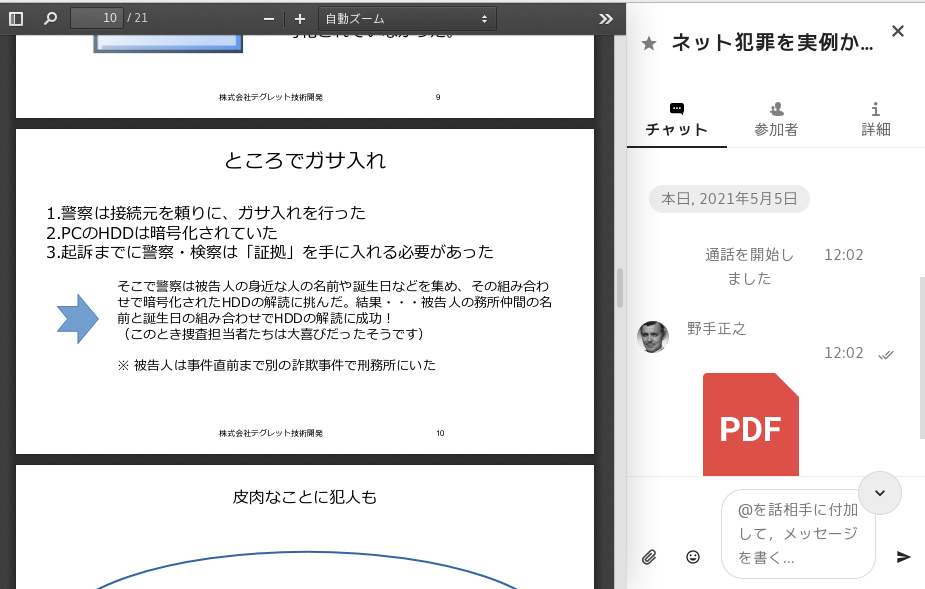Mark the conversation as favorite with the star
This screenshot has height=589, width=925.
coord(649,43)
